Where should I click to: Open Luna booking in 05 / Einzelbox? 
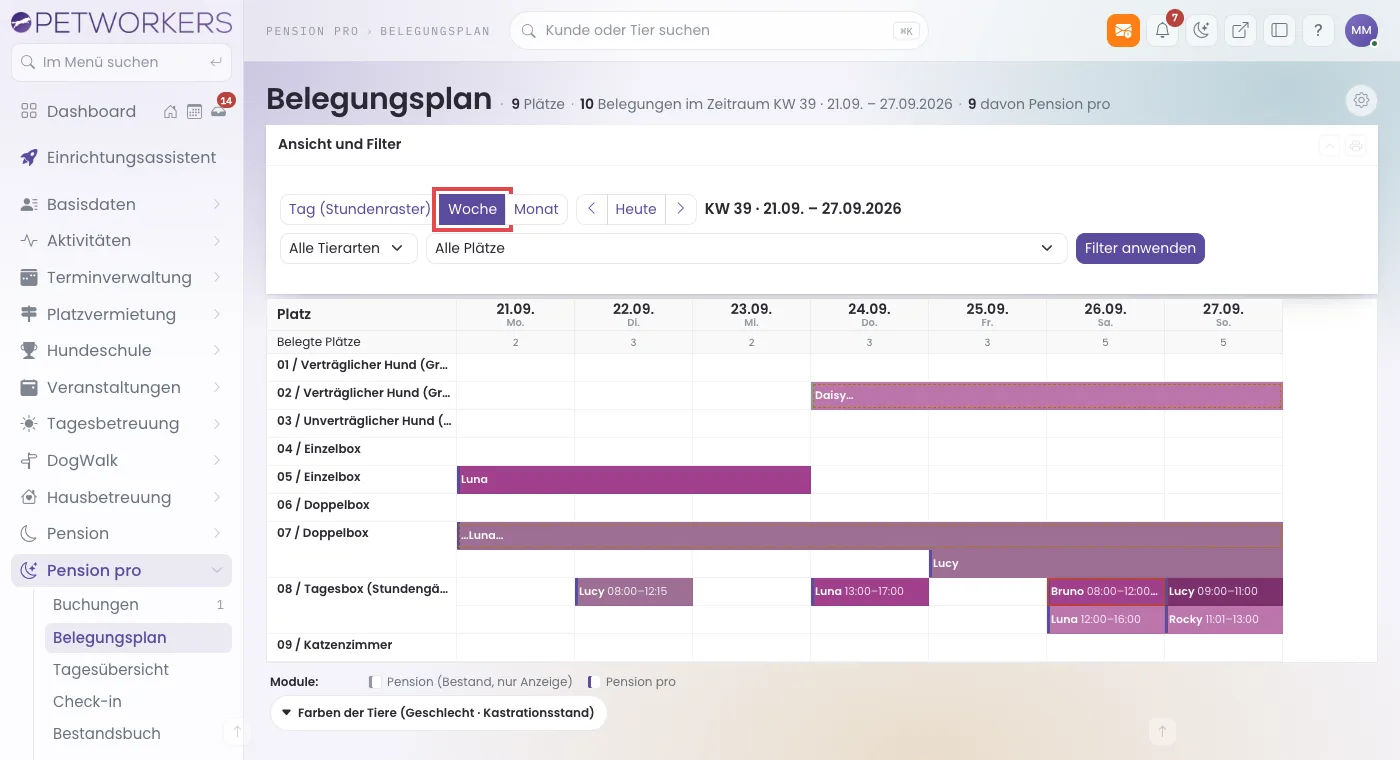(634, 479)
